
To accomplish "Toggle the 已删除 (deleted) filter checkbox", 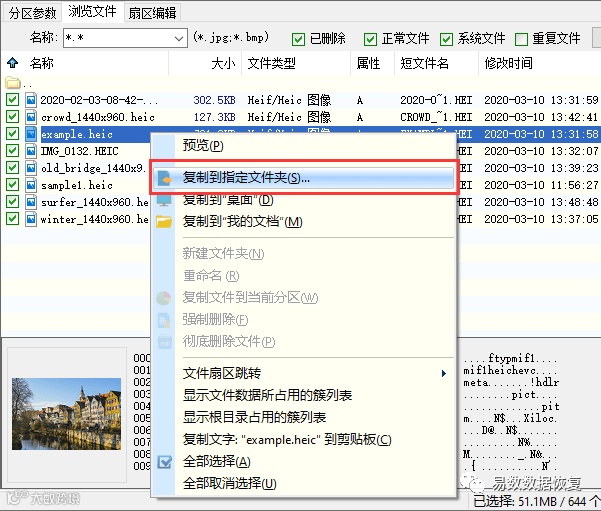I will click(x=298, y=39).
